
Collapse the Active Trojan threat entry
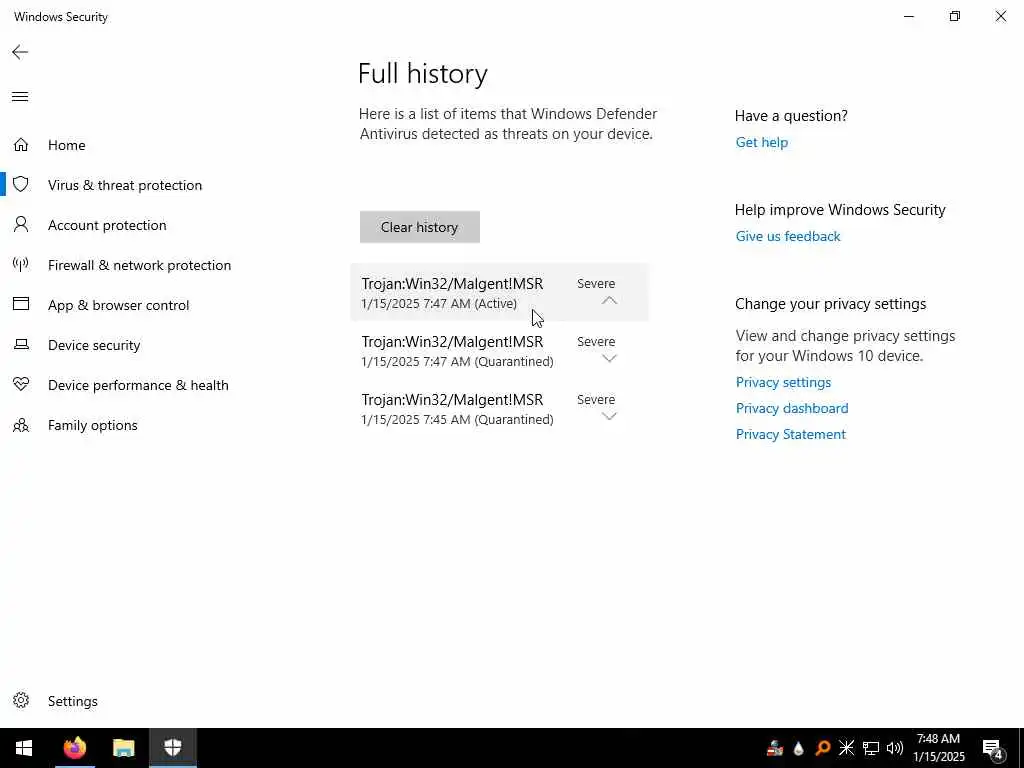click(609, 300)
